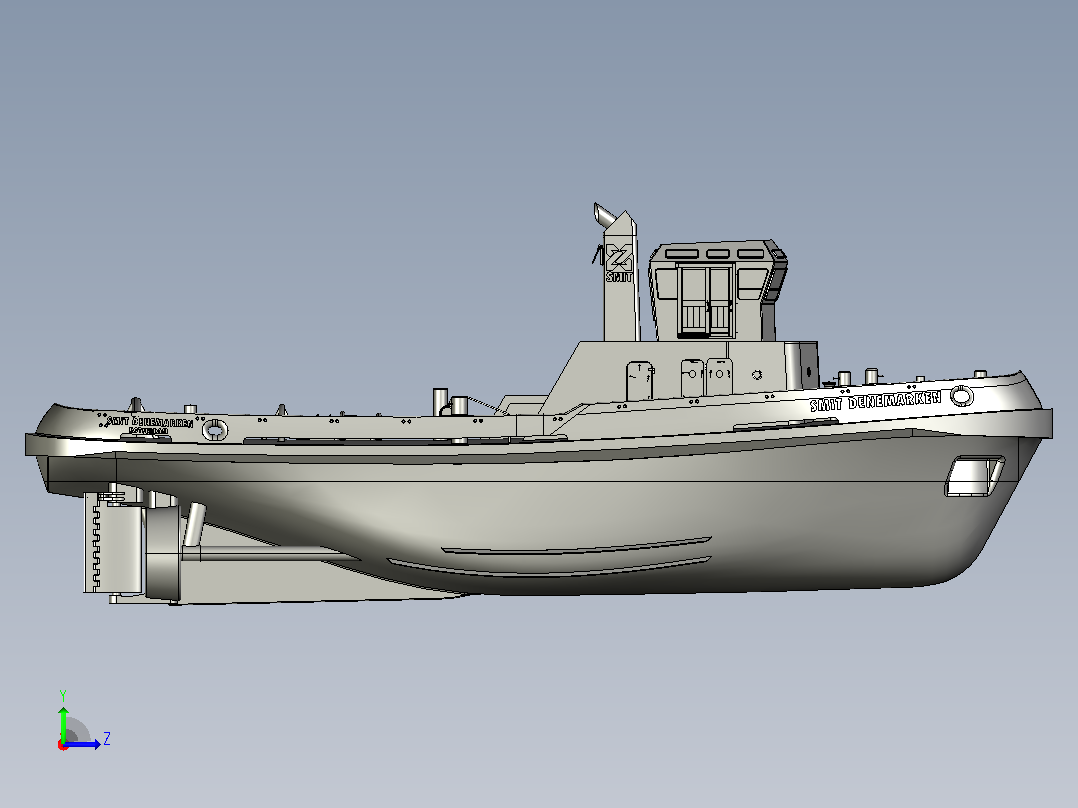Screen dimensions: 1078x808
Task: Click the Z label next to the triad
Action: (x=107, y=739)
